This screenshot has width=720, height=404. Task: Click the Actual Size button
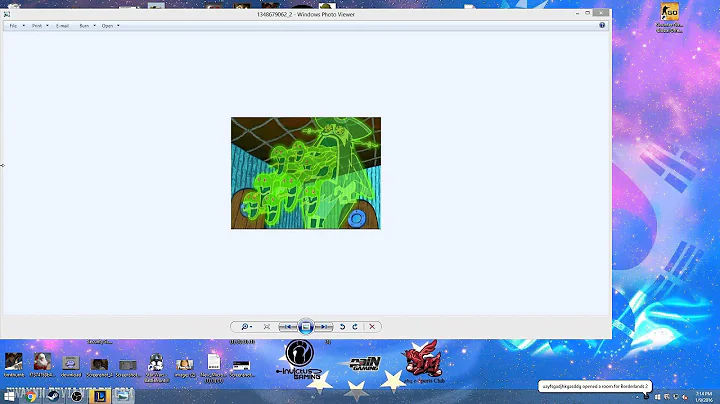click(267, 326)
